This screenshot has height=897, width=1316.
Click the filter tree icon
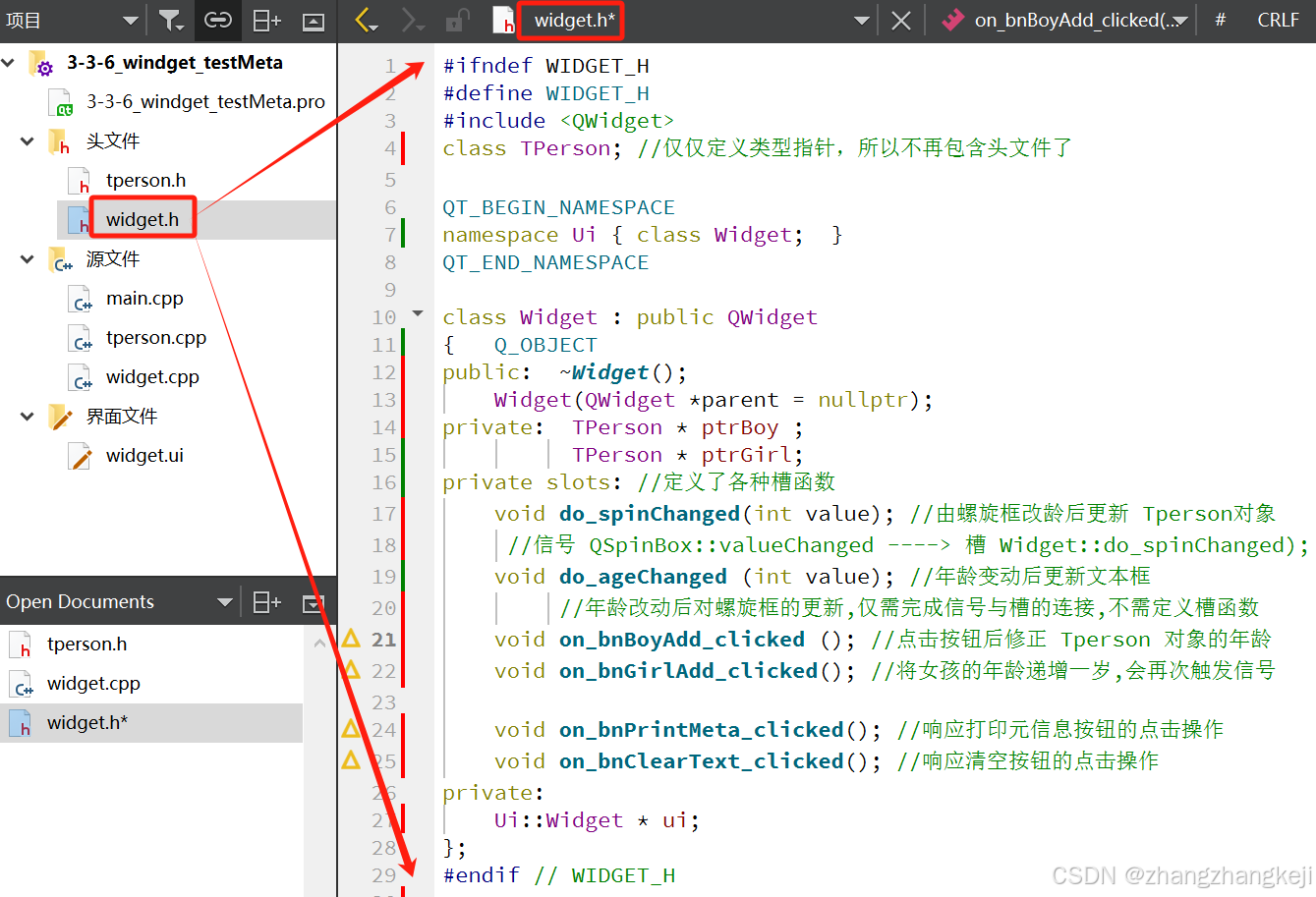pyautogui.click(x=171, y=21)
